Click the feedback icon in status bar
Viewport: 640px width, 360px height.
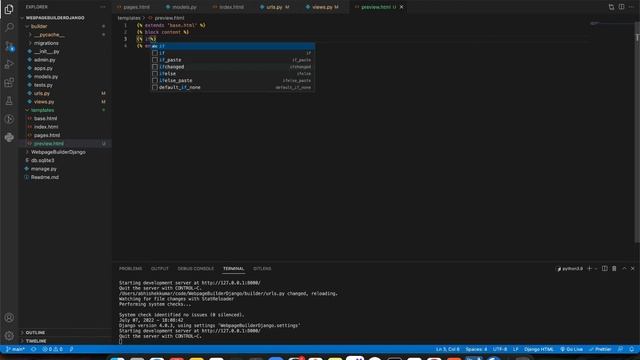click(620, 349)
